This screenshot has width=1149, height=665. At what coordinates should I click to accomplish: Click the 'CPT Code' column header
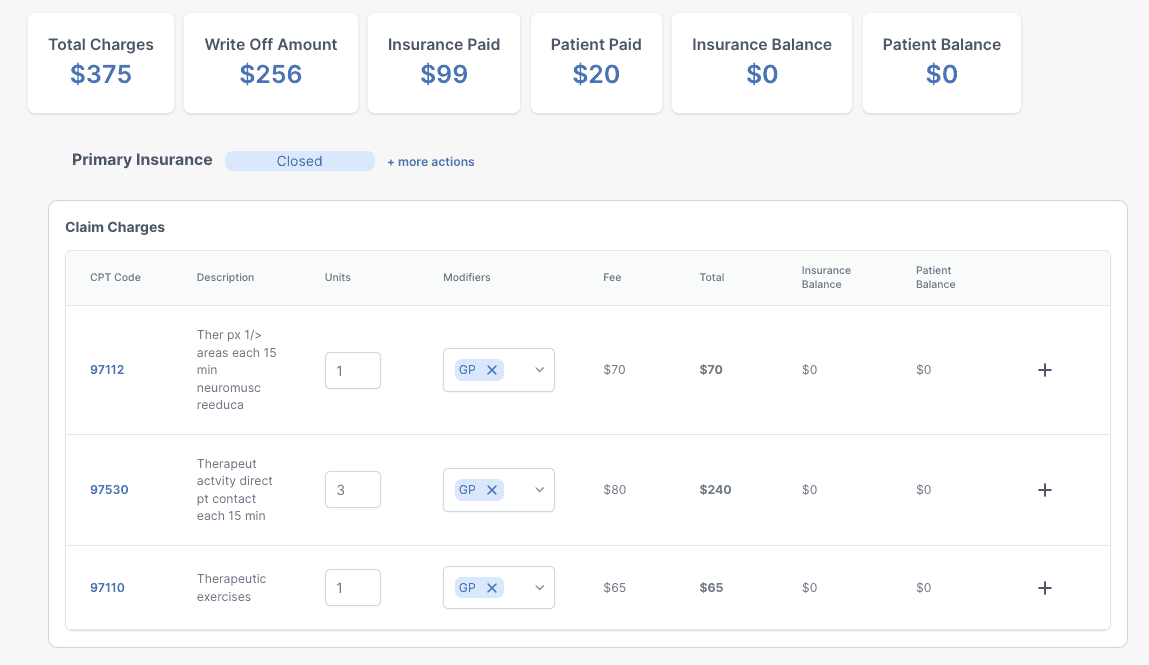tap(115, 278)
